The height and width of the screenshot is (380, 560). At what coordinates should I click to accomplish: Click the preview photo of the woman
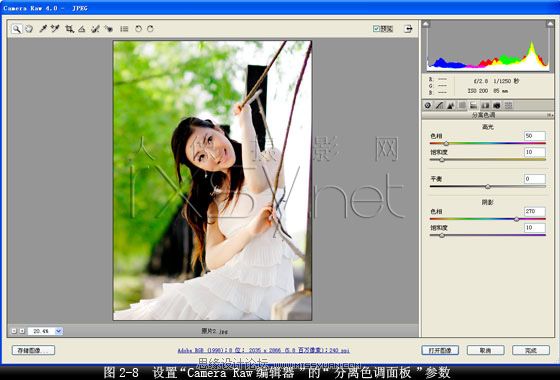[212, 180]
